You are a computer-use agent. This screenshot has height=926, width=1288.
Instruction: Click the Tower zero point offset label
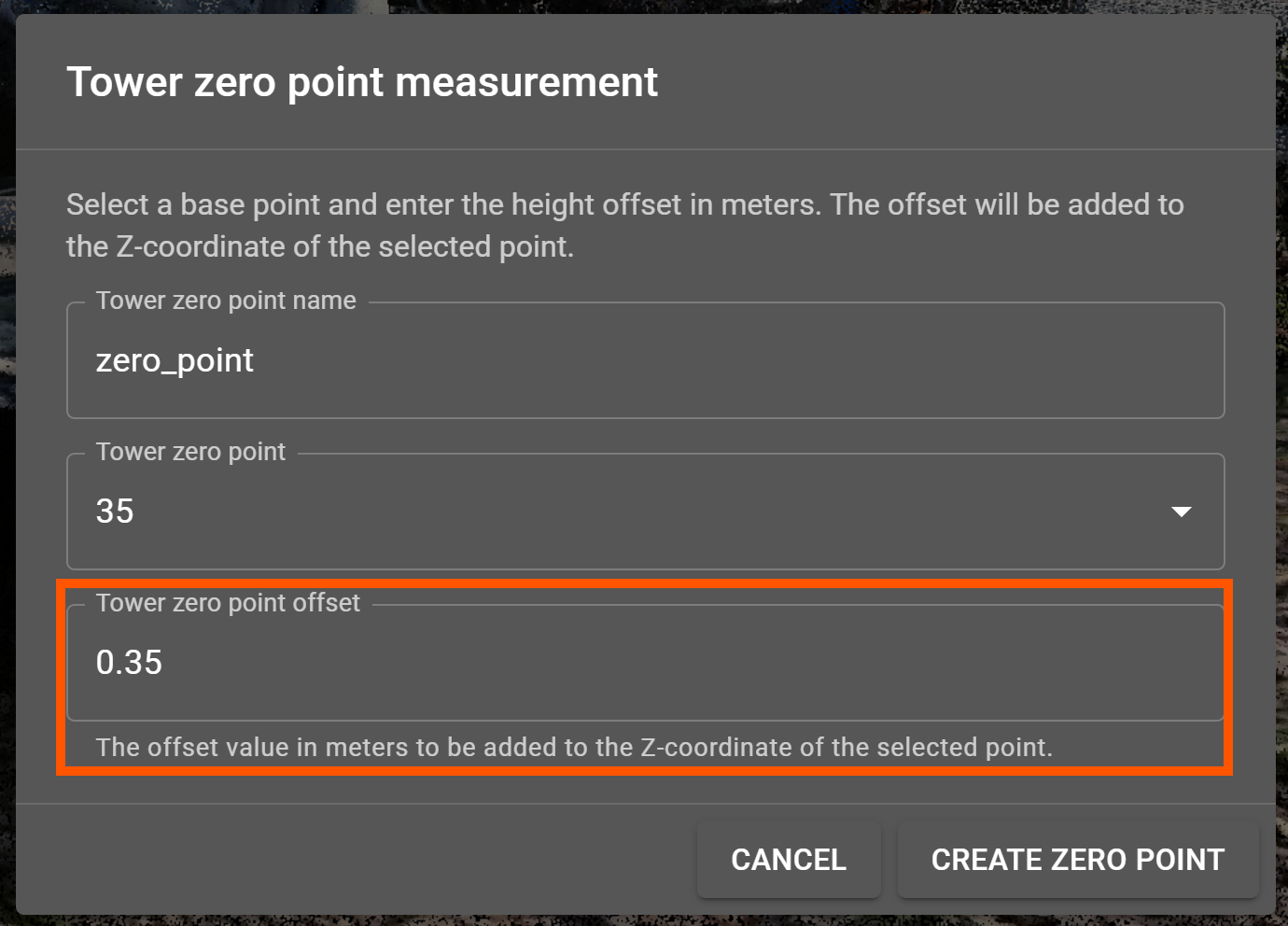pyautogui.click(x=228, y=603)
